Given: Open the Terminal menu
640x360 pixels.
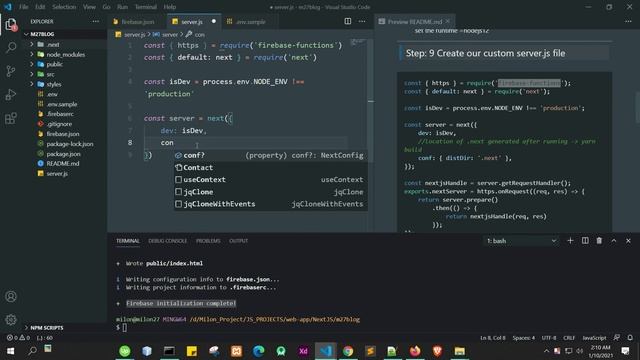Looking at the screenshot, I should [146, 7].
